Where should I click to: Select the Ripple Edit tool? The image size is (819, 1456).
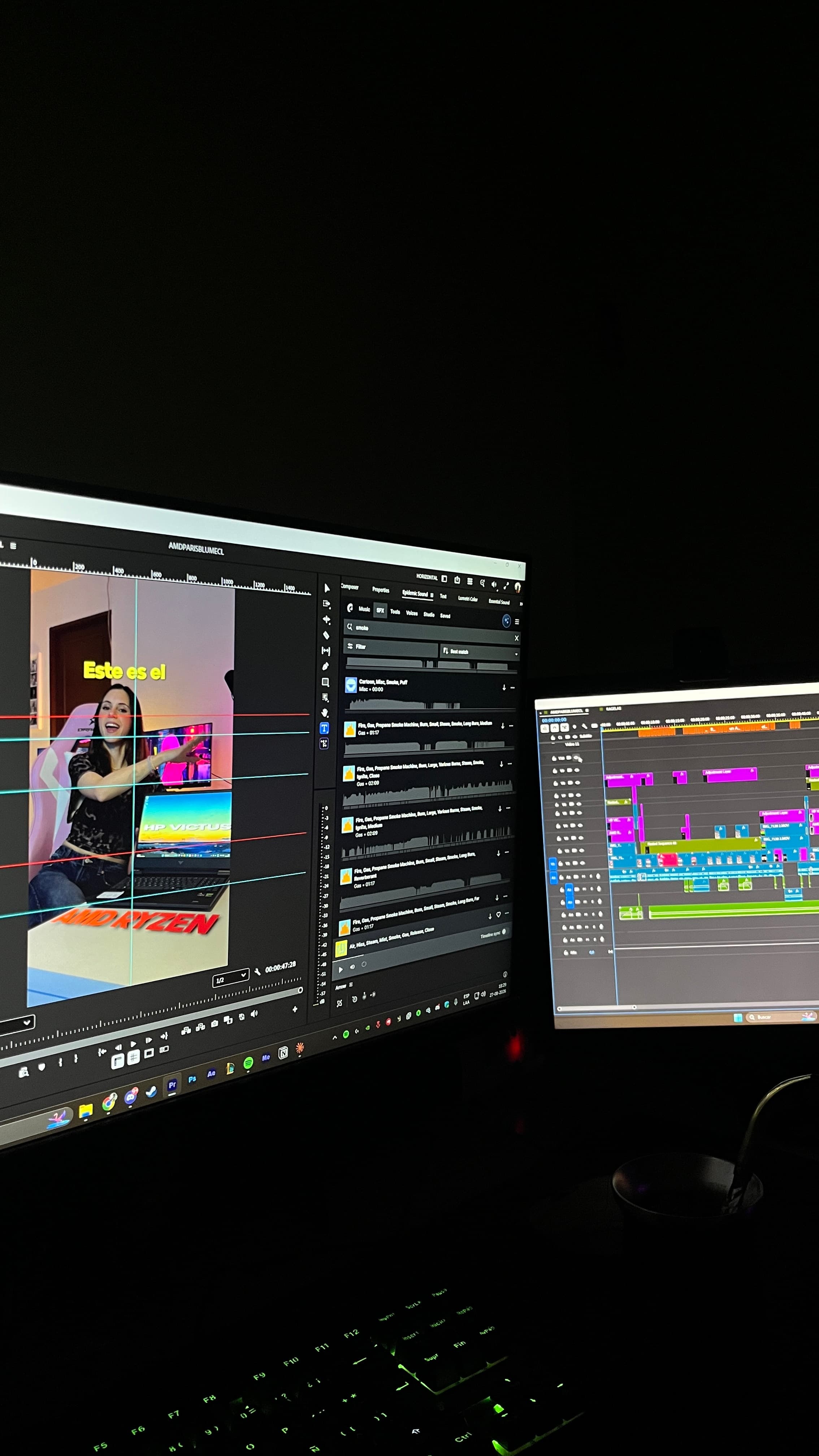click(x=326, y=619)
